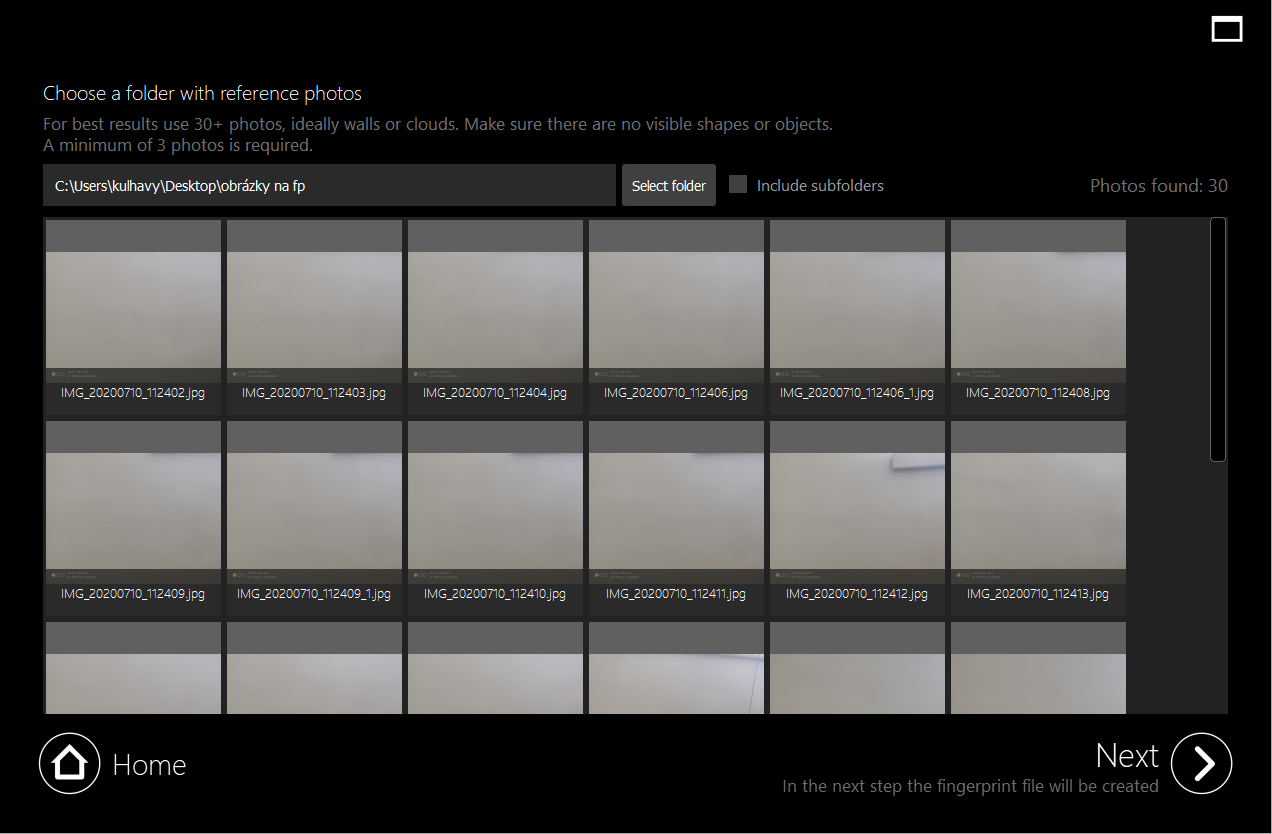Viewport: 1272px width, 834px height.
Task: Click the photo list vertical scrollbar
Action: (x=1217, y=339)
